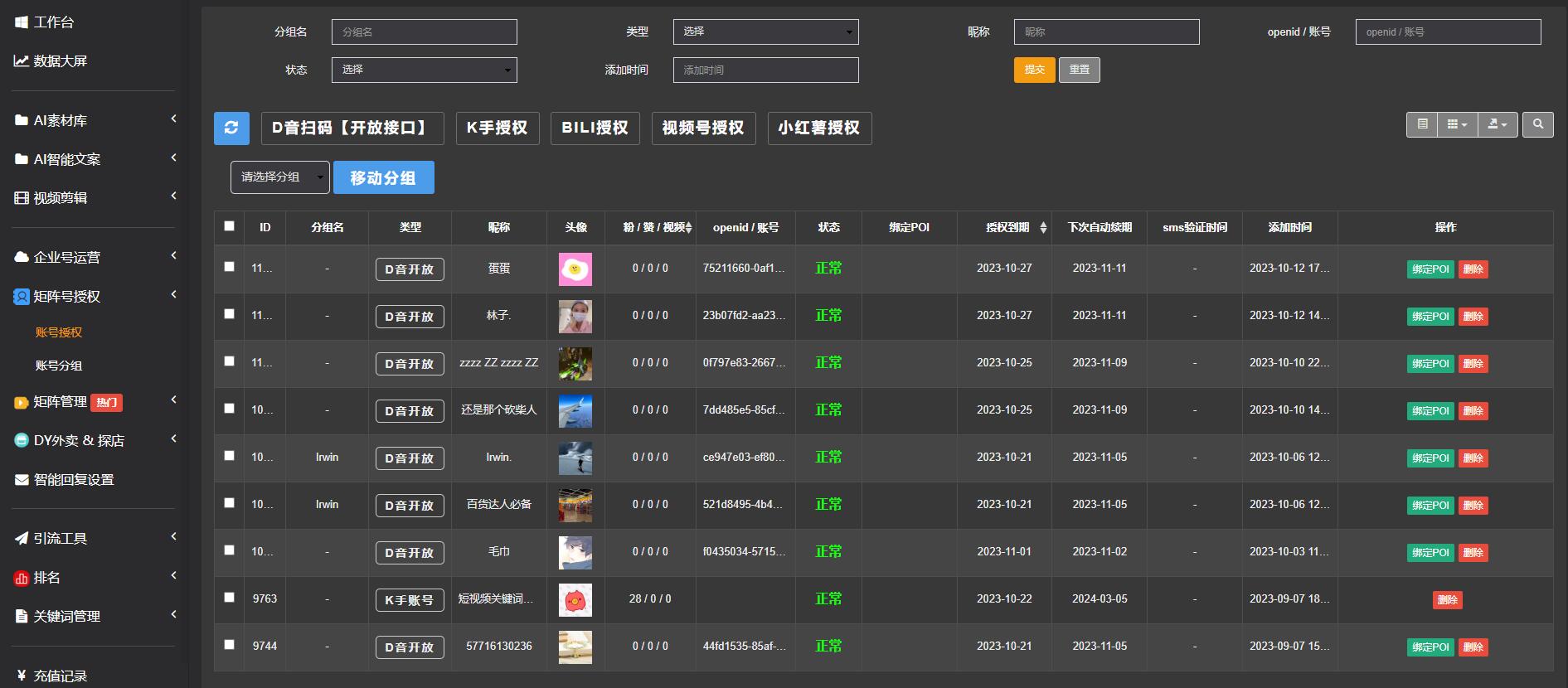Expand the 引流工具 sidebar menu chevron
This screenshot has height=688, width=1568.
173,537
